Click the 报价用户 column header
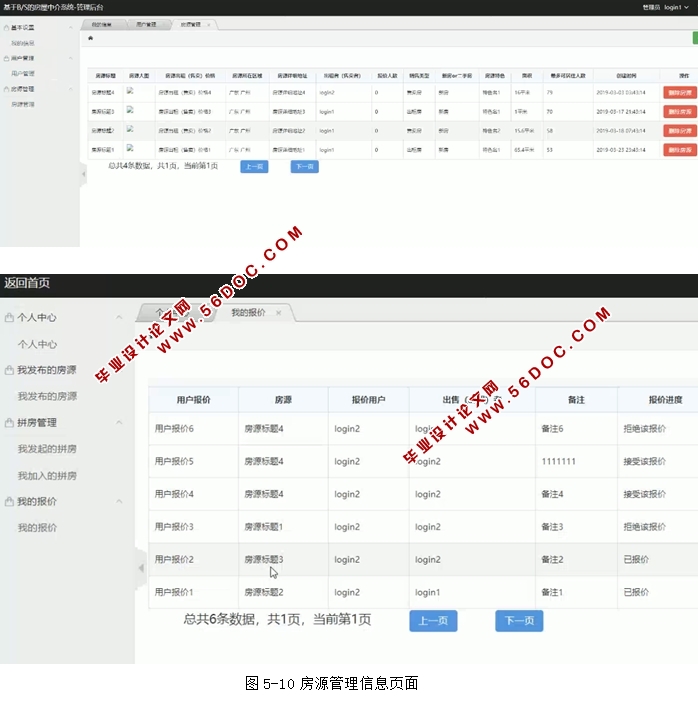Image resolution: width=698 pixels, height=705 pixels. pyautogui.click(x=368, y=400)
